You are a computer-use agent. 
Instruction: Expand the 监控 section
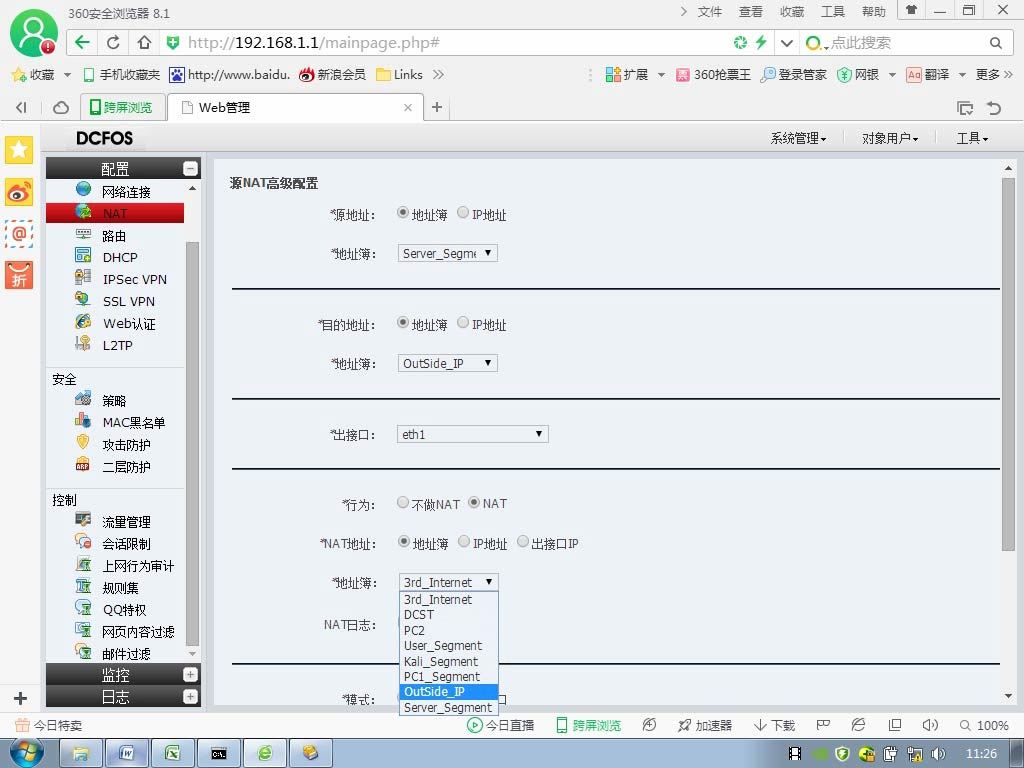click(x=190, y=675)
